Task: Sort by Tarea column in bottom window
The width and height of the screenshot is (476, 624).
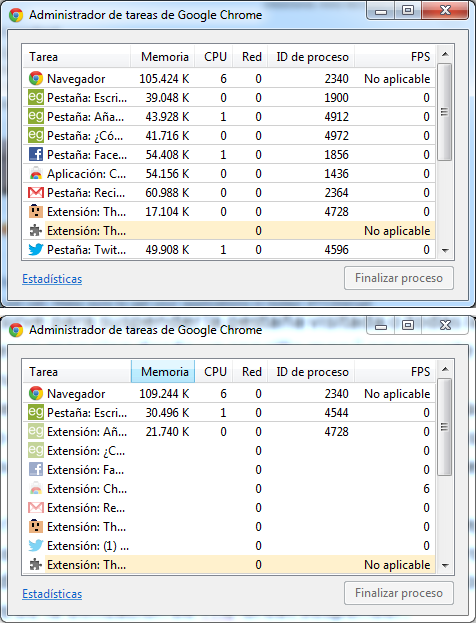Action: tap(76, 372)
